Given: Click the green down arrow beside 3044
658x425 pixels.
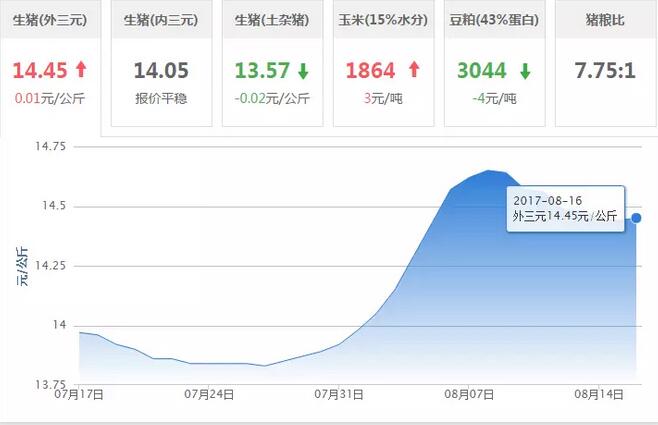Looking at the screenshot, I should [526, 71].
